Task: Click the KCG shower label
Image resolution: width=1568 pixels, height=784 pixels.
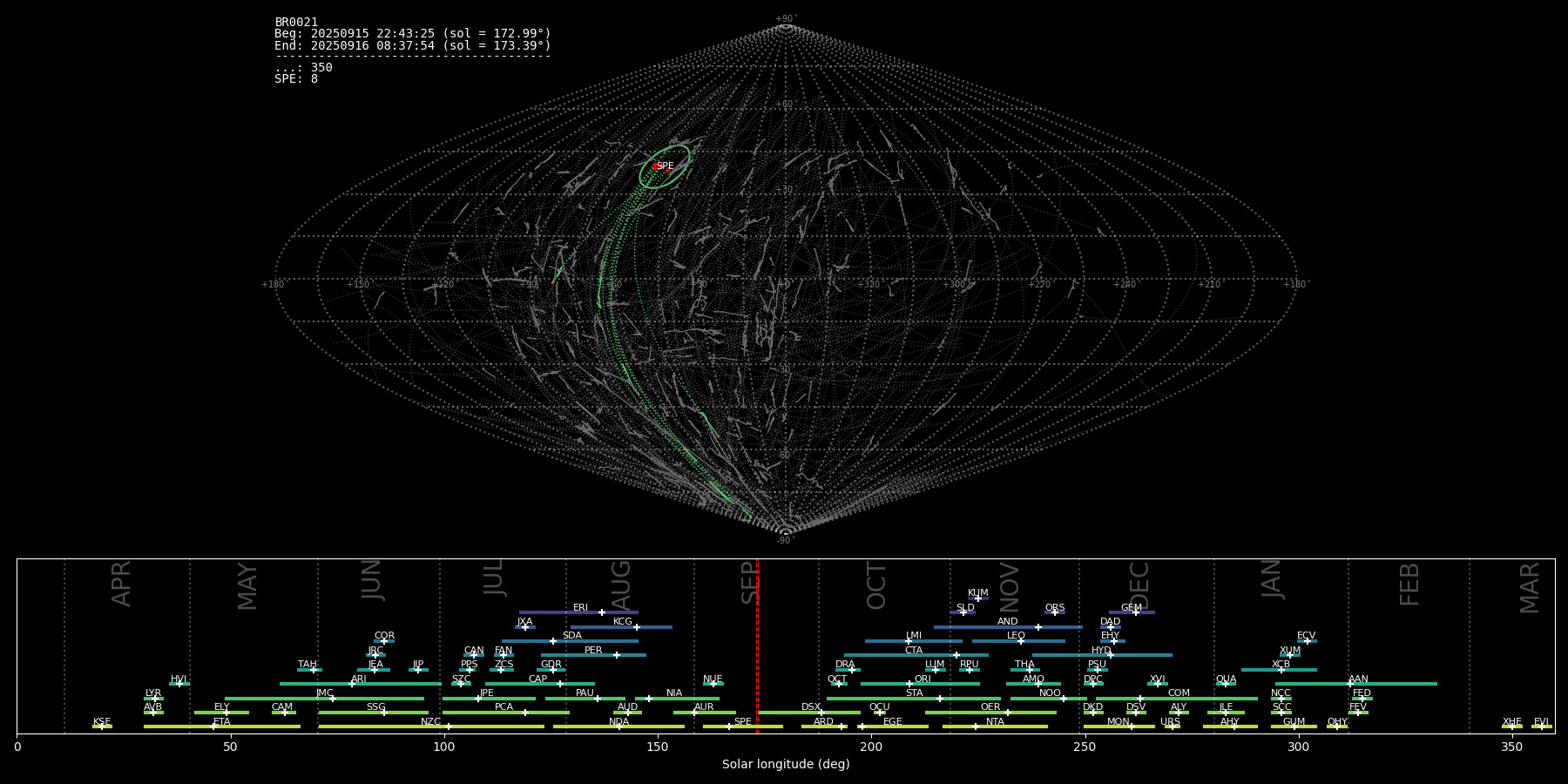Action: coord(623,621)
